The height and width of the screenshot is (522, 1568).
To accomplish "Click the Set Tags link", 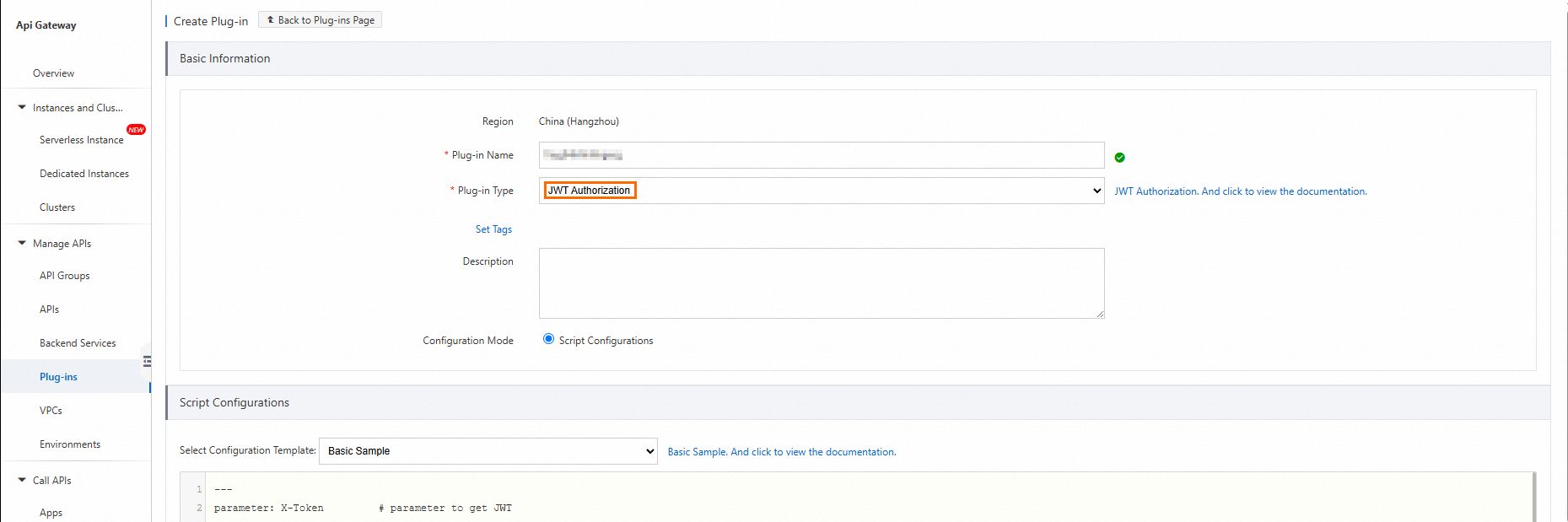I will (x=493, y=229).
